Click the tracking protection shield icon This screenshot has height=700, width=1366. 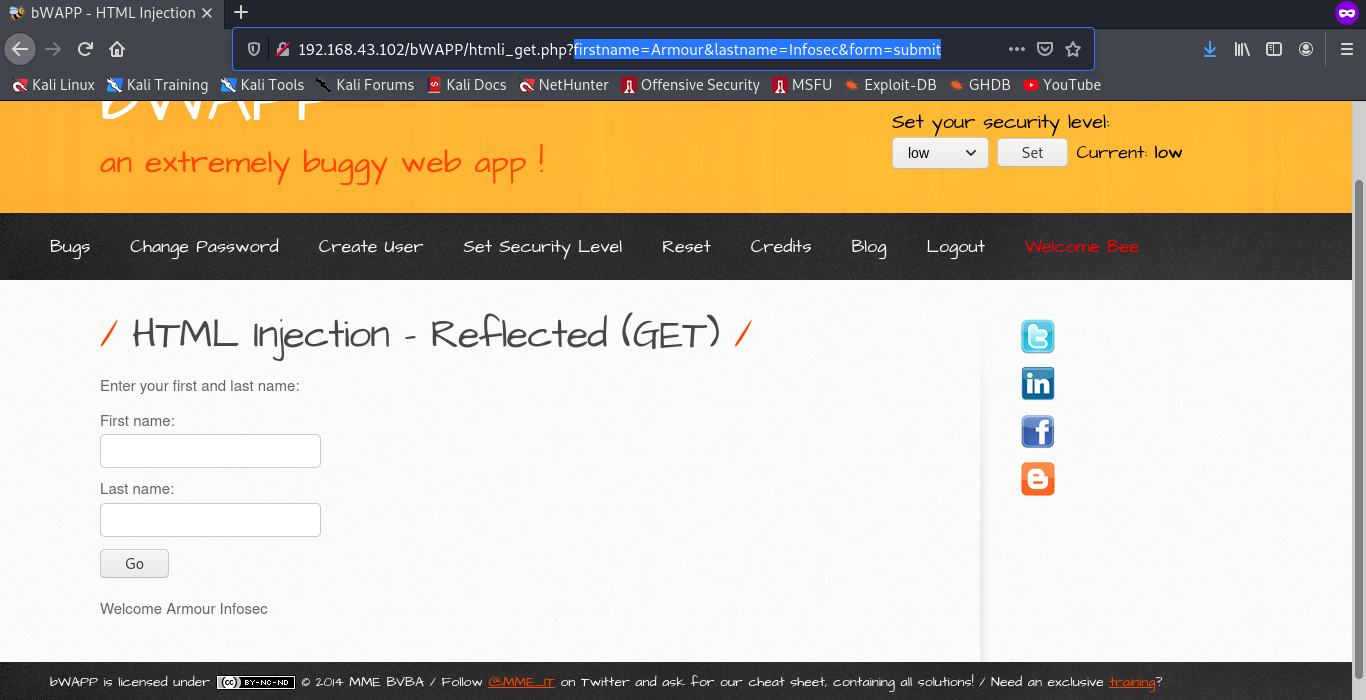(x=253, y=49)
